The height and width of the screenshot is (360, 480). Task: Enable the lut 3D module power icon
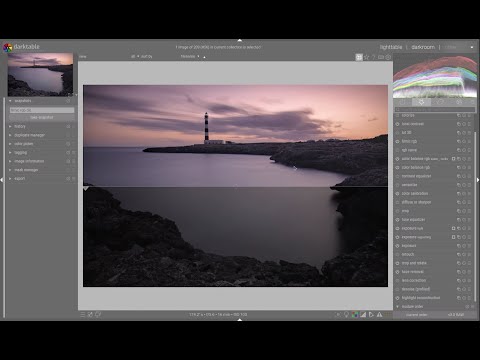coord(397,133)
